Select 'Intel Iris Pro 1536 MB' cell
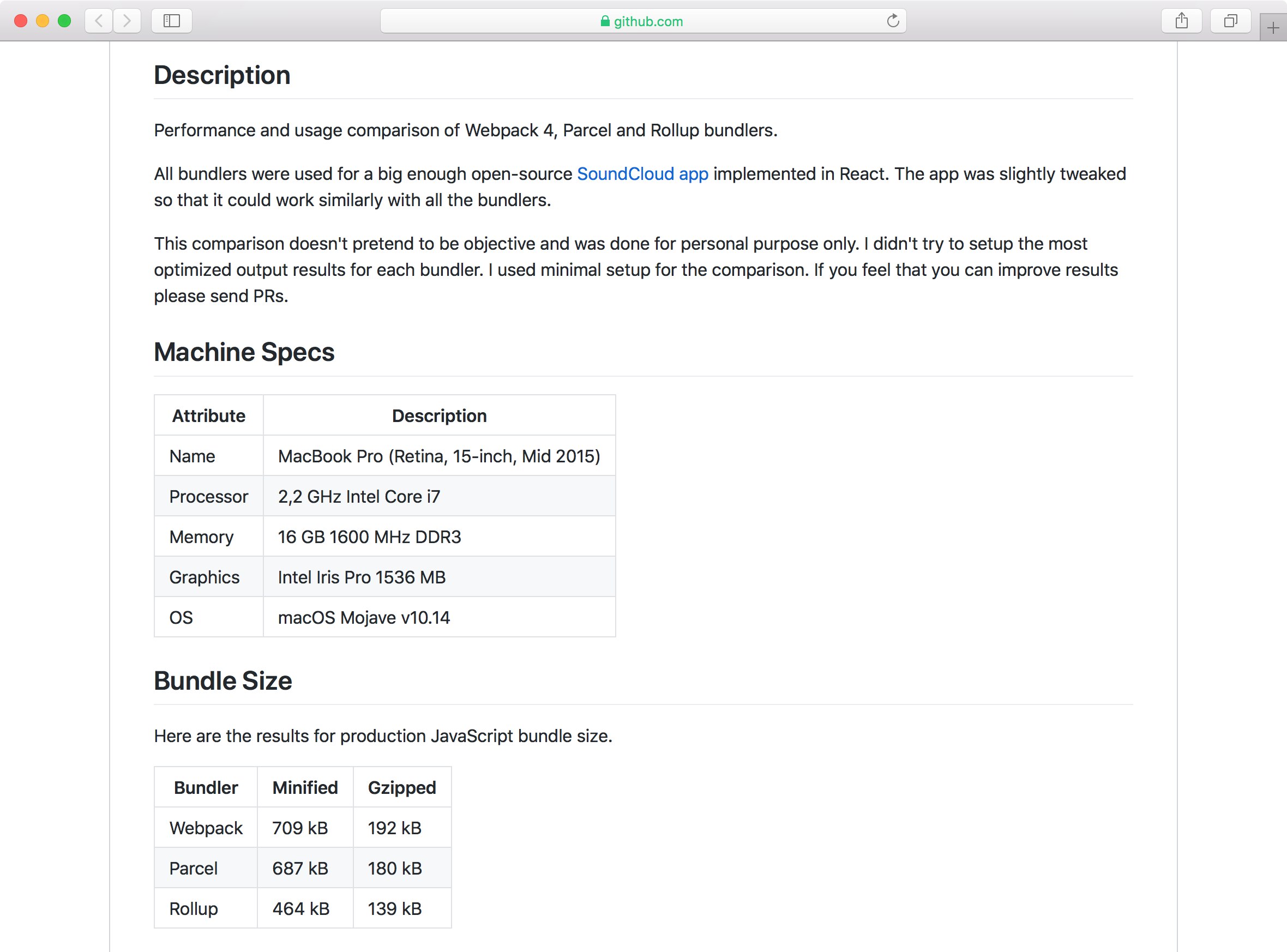 (439, 577)
